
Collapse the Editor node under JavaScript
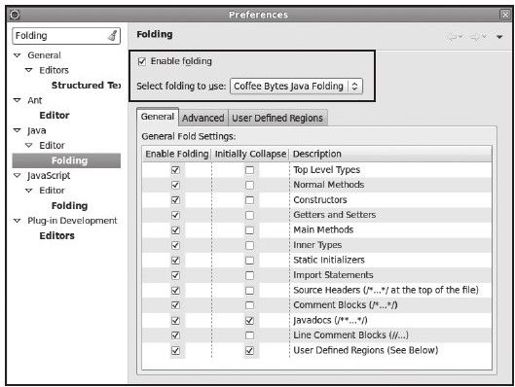click(x=29, y=191)
